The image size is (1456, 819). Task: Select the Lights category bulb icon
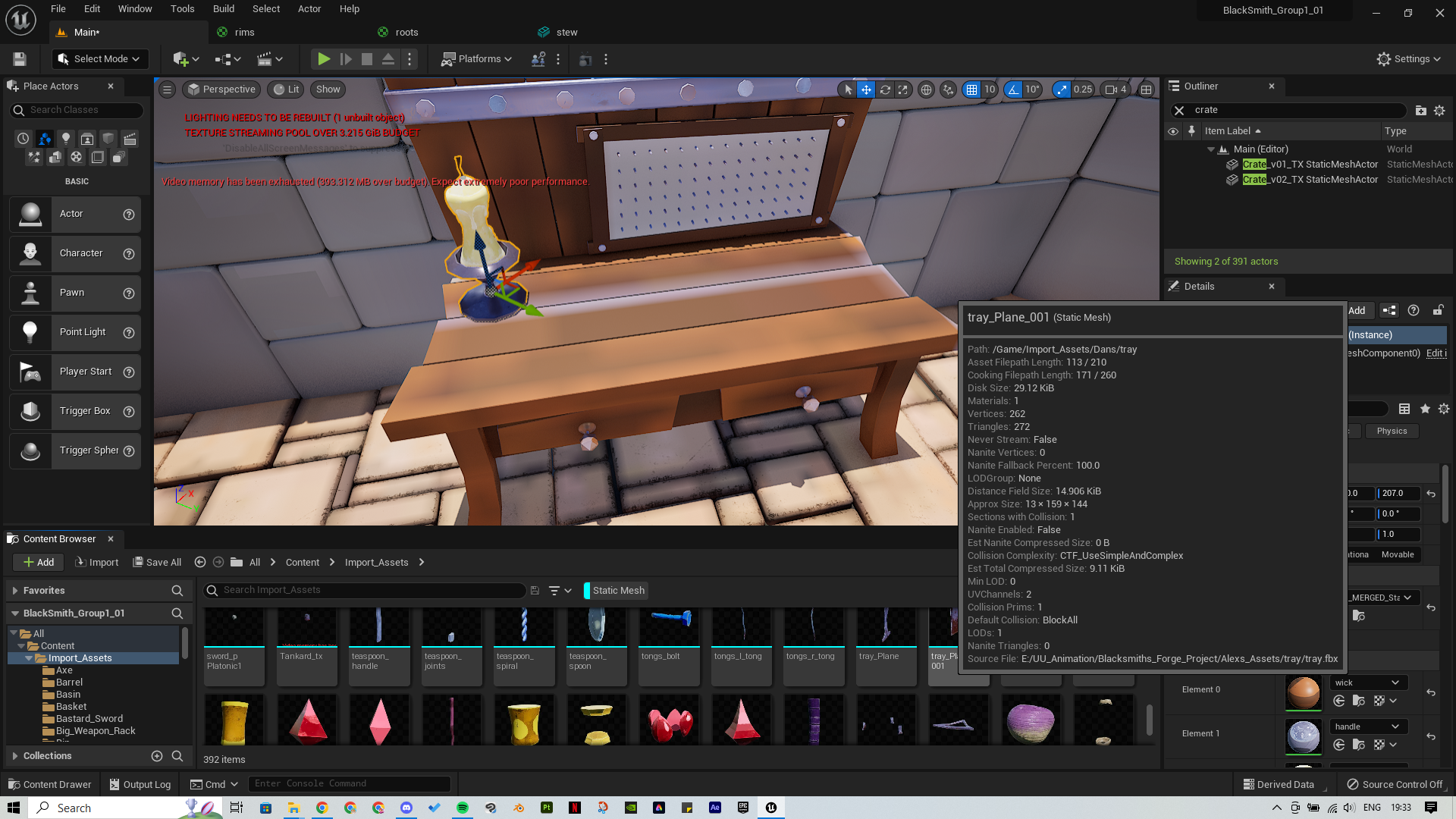pos(66,139)
